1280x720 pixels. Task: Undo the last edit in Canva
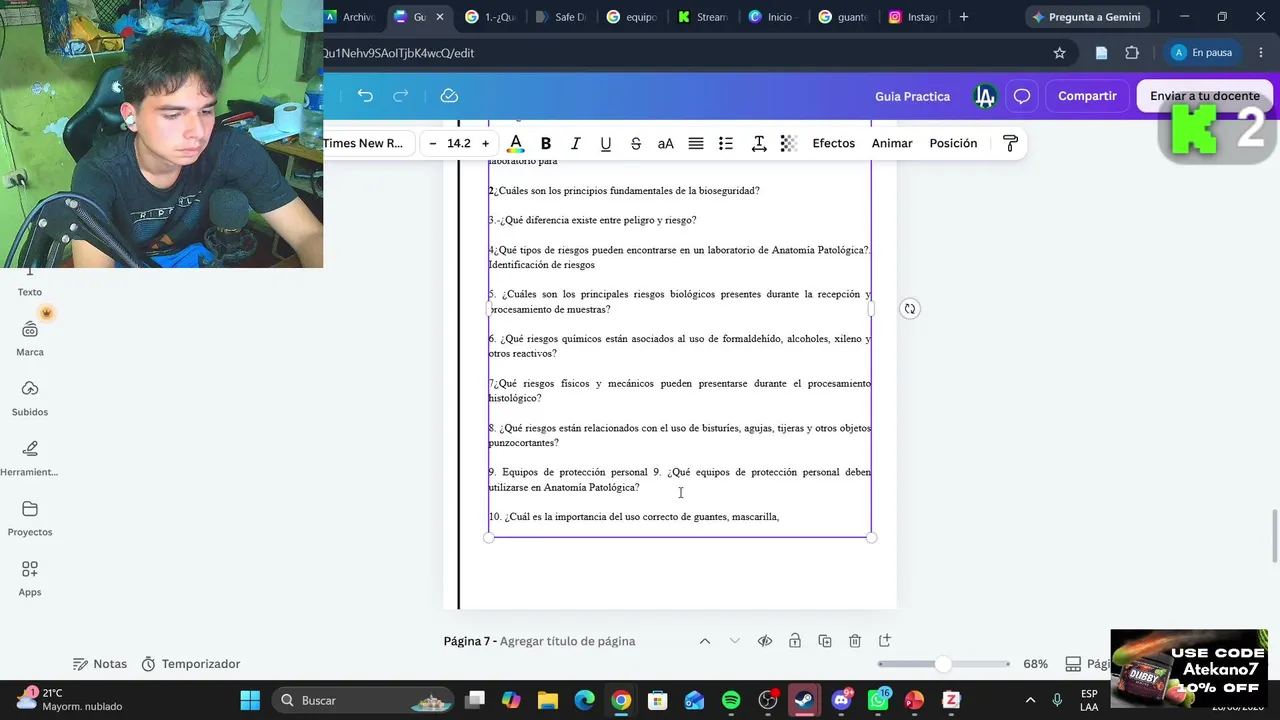click(x=365, y=96)
